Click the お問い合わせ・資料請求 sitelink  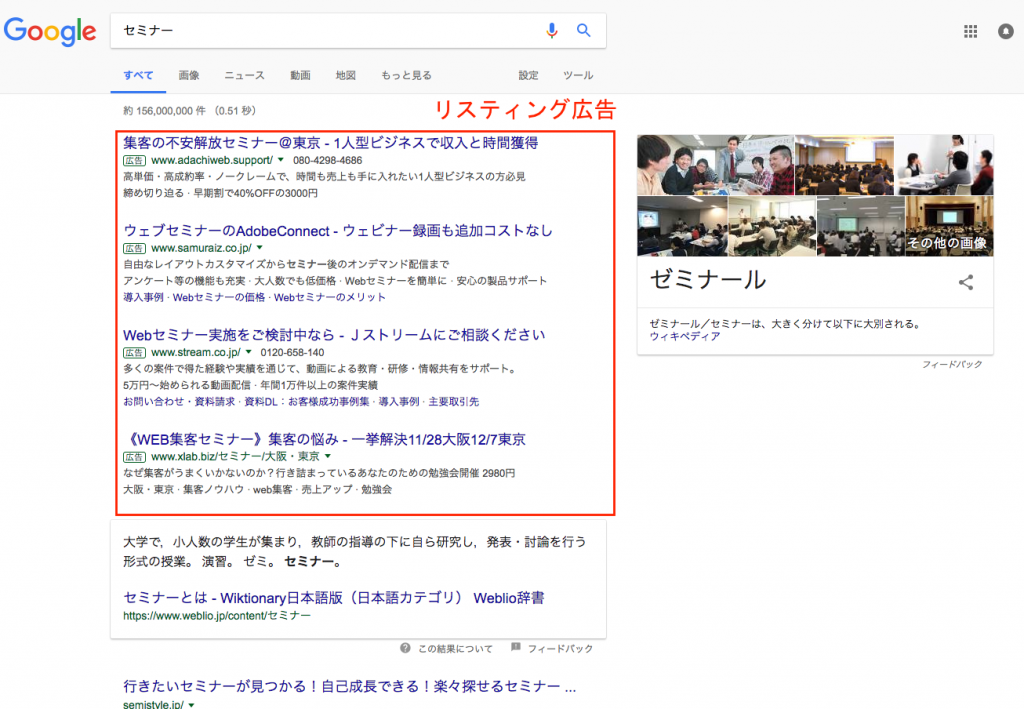pos(179,402)
